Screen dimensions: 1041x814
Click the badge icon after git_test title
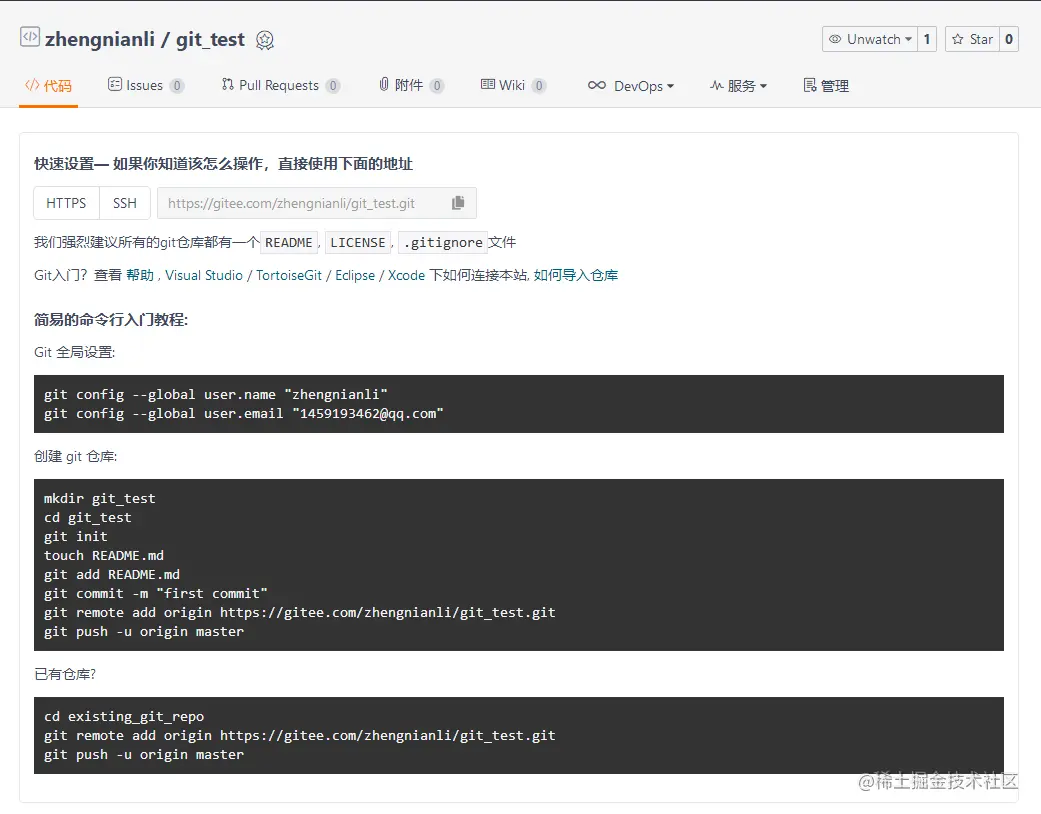coord(265,41)
